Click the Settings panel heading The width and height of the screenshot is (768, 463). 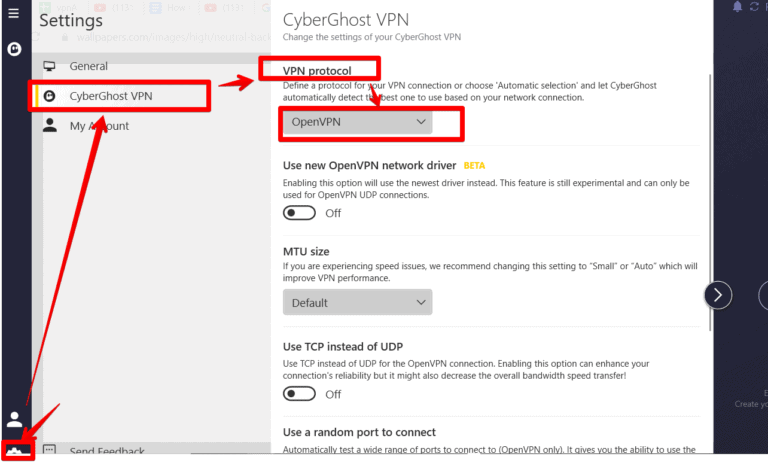pyautogui.click(x=71, y=20)
